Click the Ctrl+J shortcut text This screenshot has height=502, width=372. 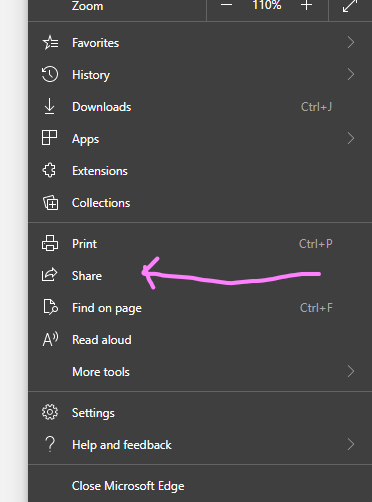click(316, 107)
